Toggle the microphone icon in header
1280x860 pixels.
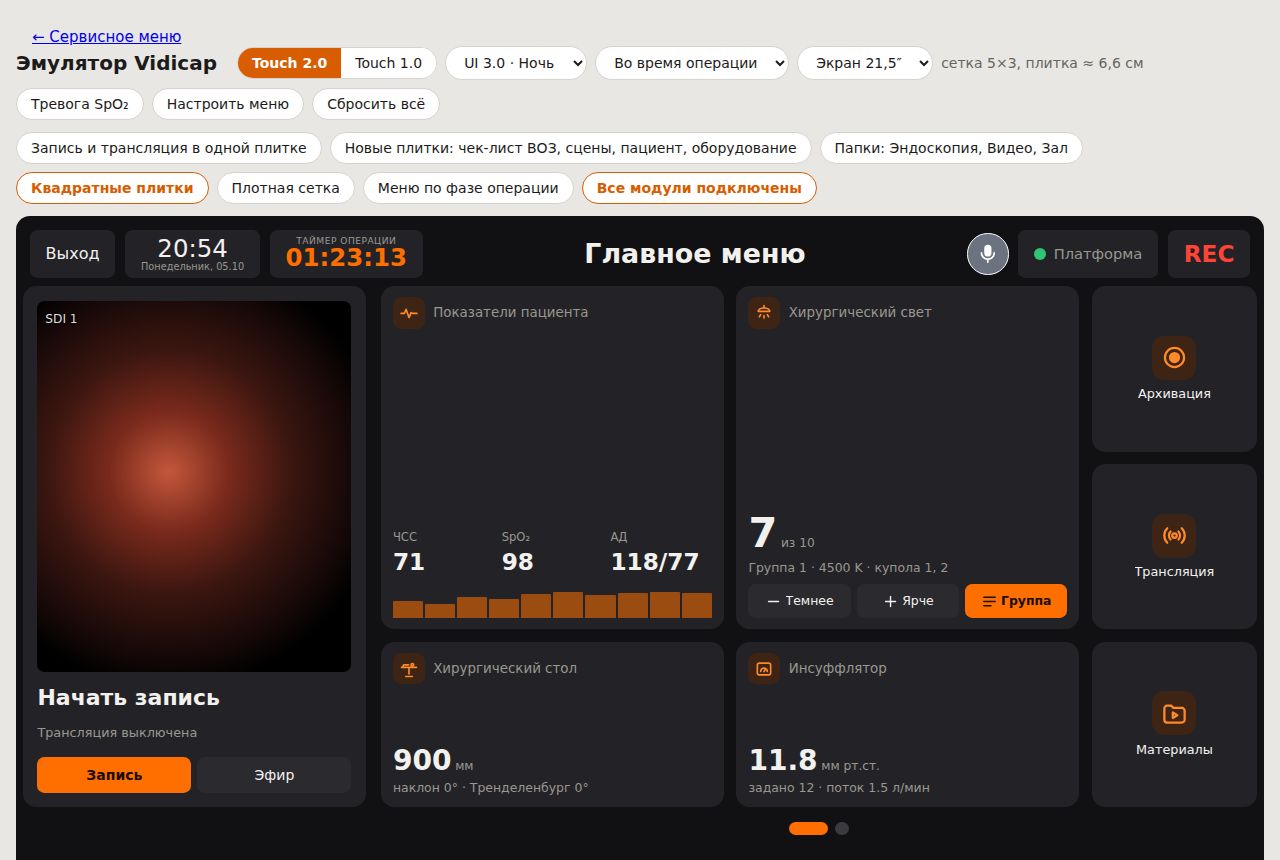(987, 254)
